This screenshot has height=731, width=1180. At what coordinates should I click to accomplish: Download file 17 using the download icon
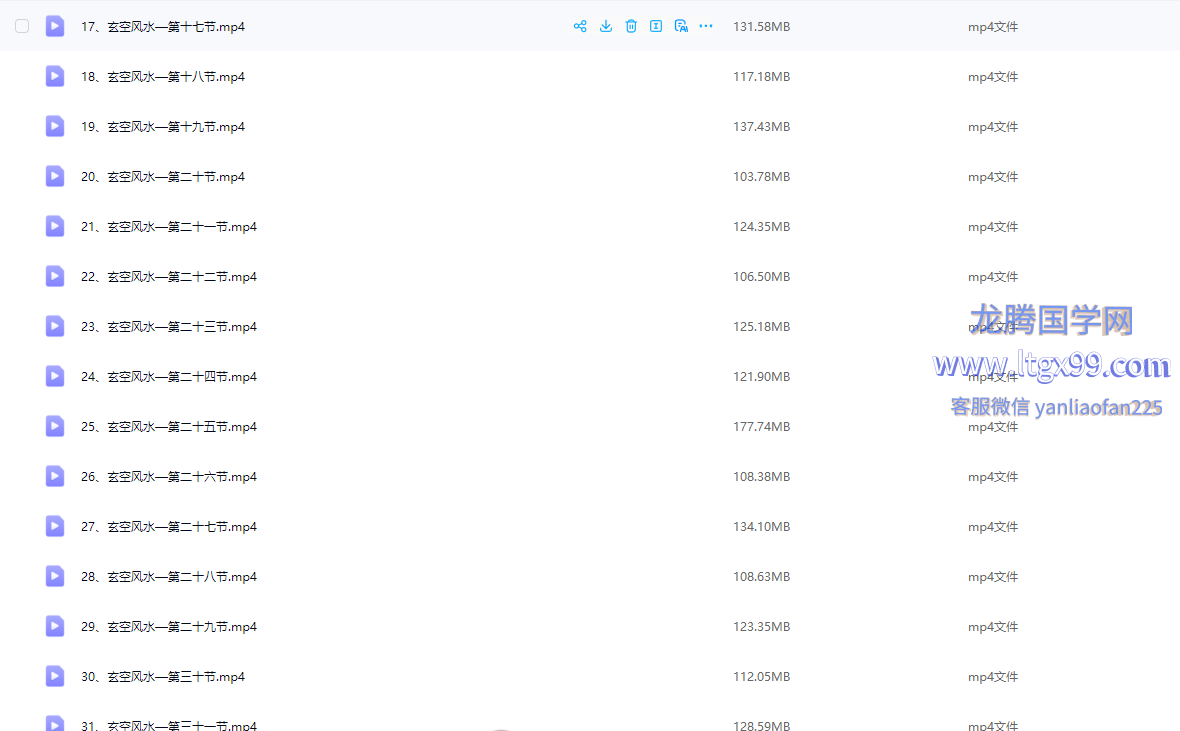coord(606,26)
